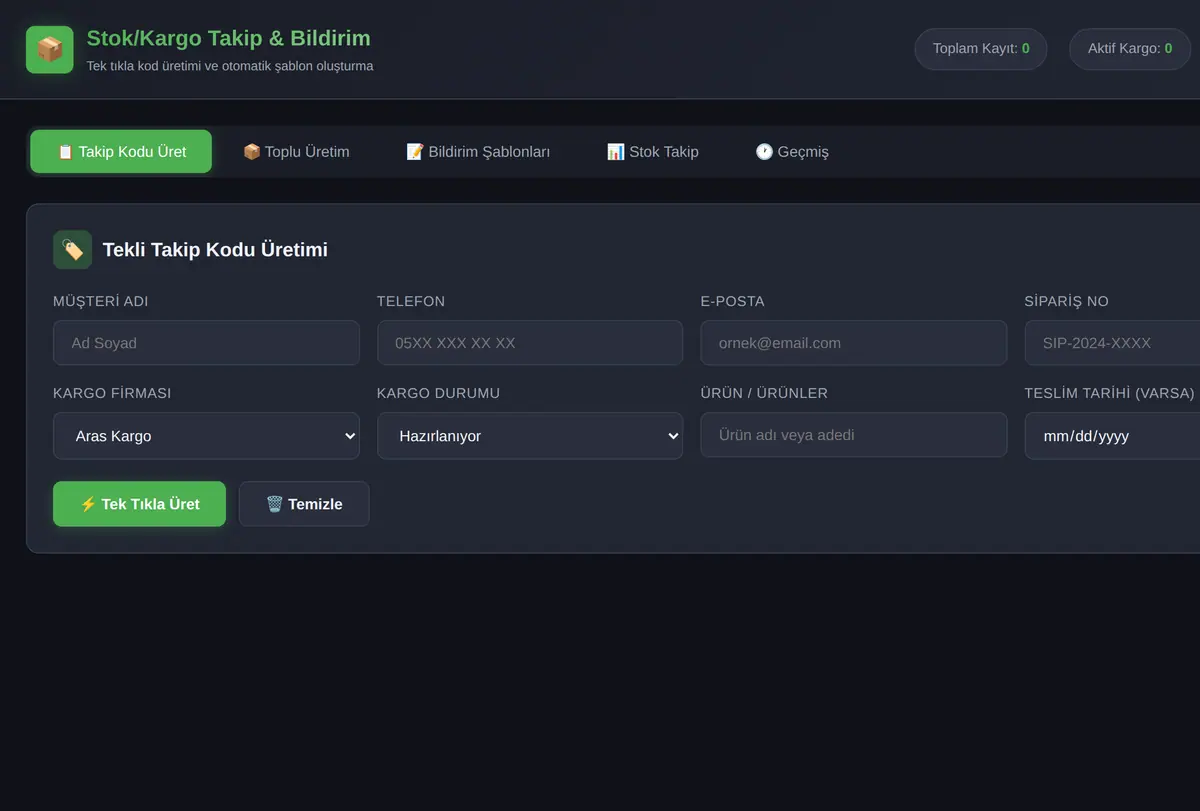This screenshot has width=1200, height=811.
Task: Select the Sipariş No input field
Action: [x=1112, y=343]
